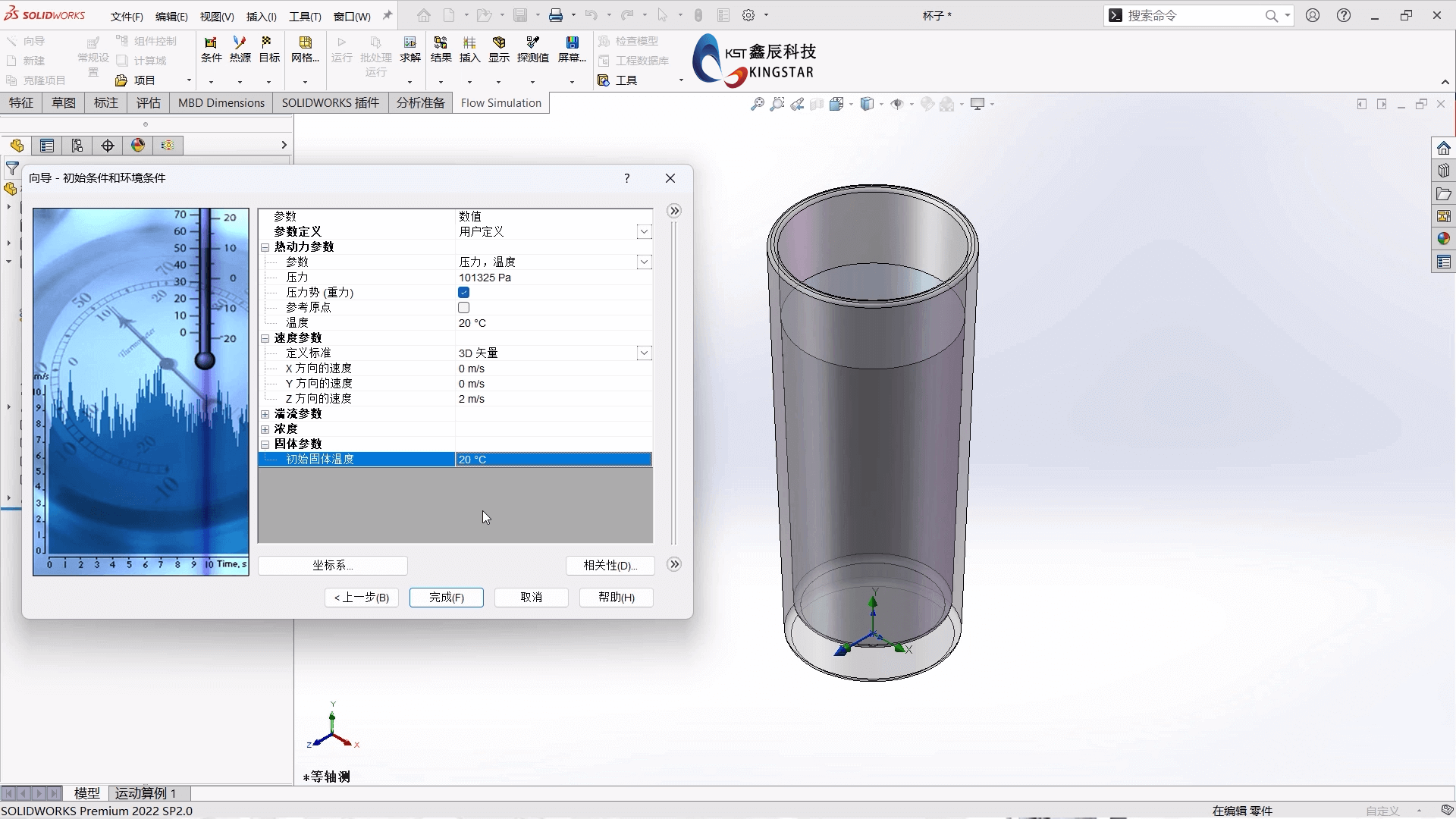Click the 完成(F) button
This screenshot has width=1456, height=819.
pos(445,597)
